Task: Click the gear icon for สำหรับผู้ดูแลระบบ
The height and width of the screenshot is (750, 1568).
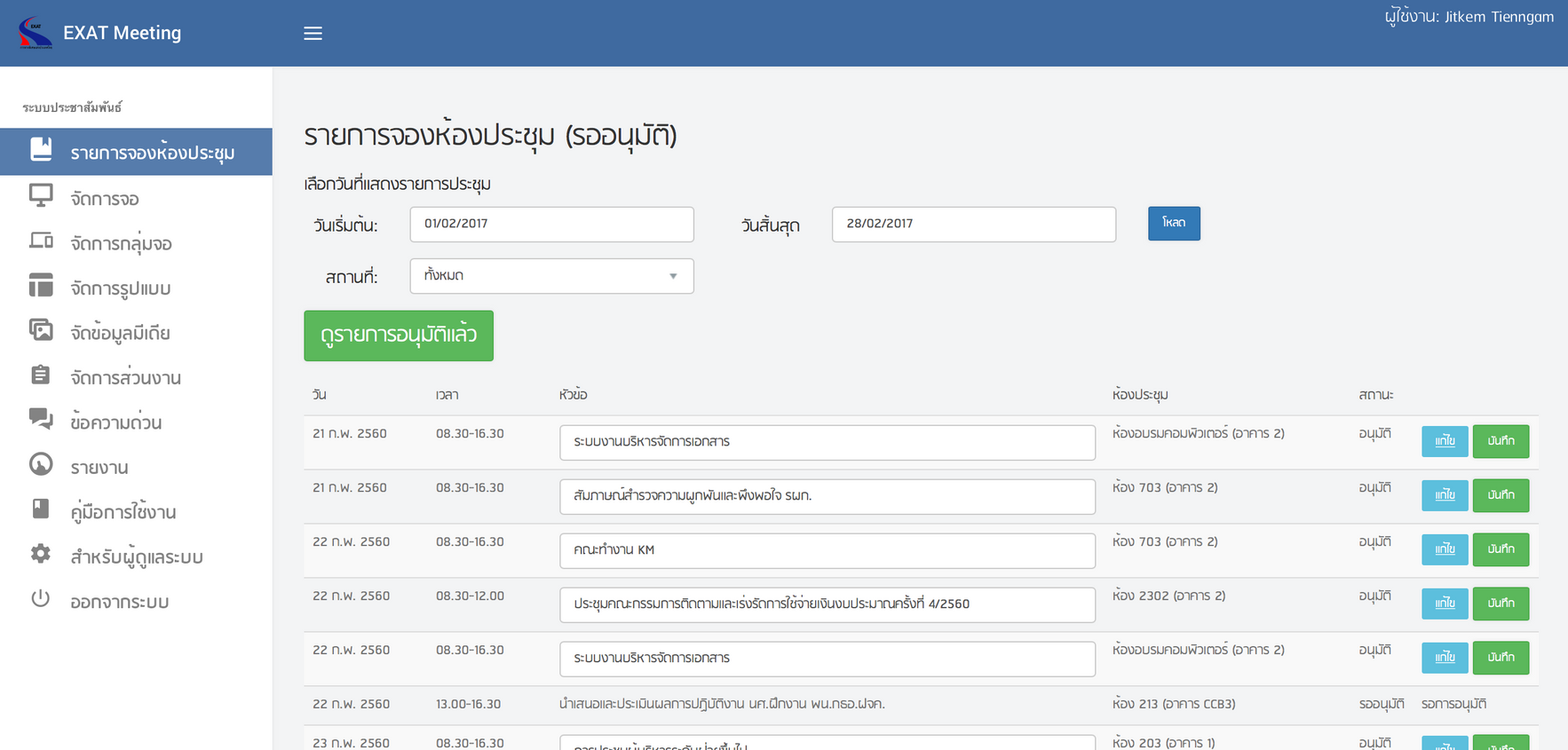Action: click(41, 555)
